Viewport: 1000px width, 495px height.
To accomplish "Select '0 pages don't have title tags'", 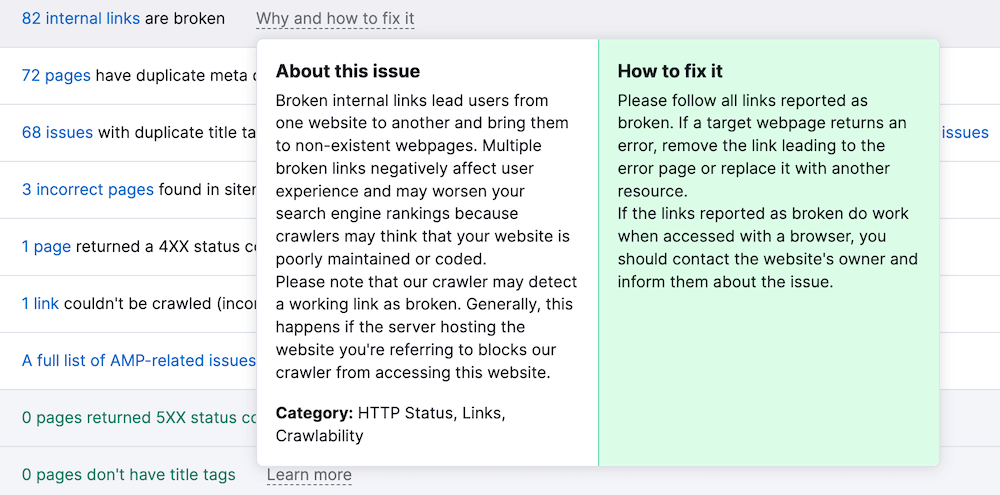I will pyautogui.click(x=129, y=475).
